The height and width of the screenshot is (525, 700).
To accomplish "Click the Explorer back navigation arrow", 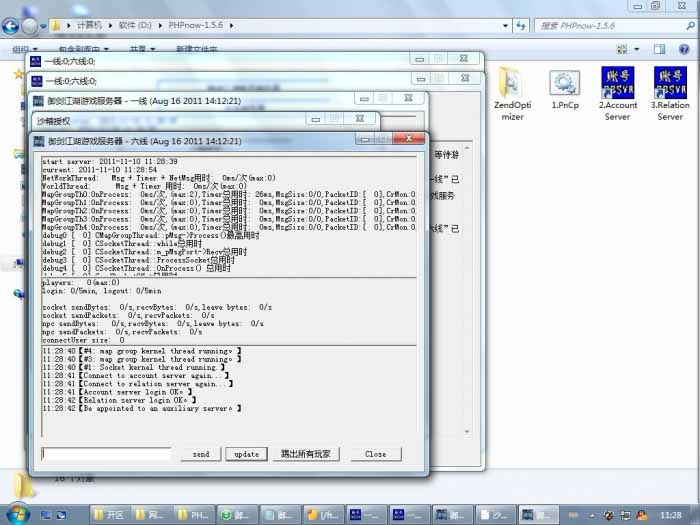I will [x=12, y=24].
